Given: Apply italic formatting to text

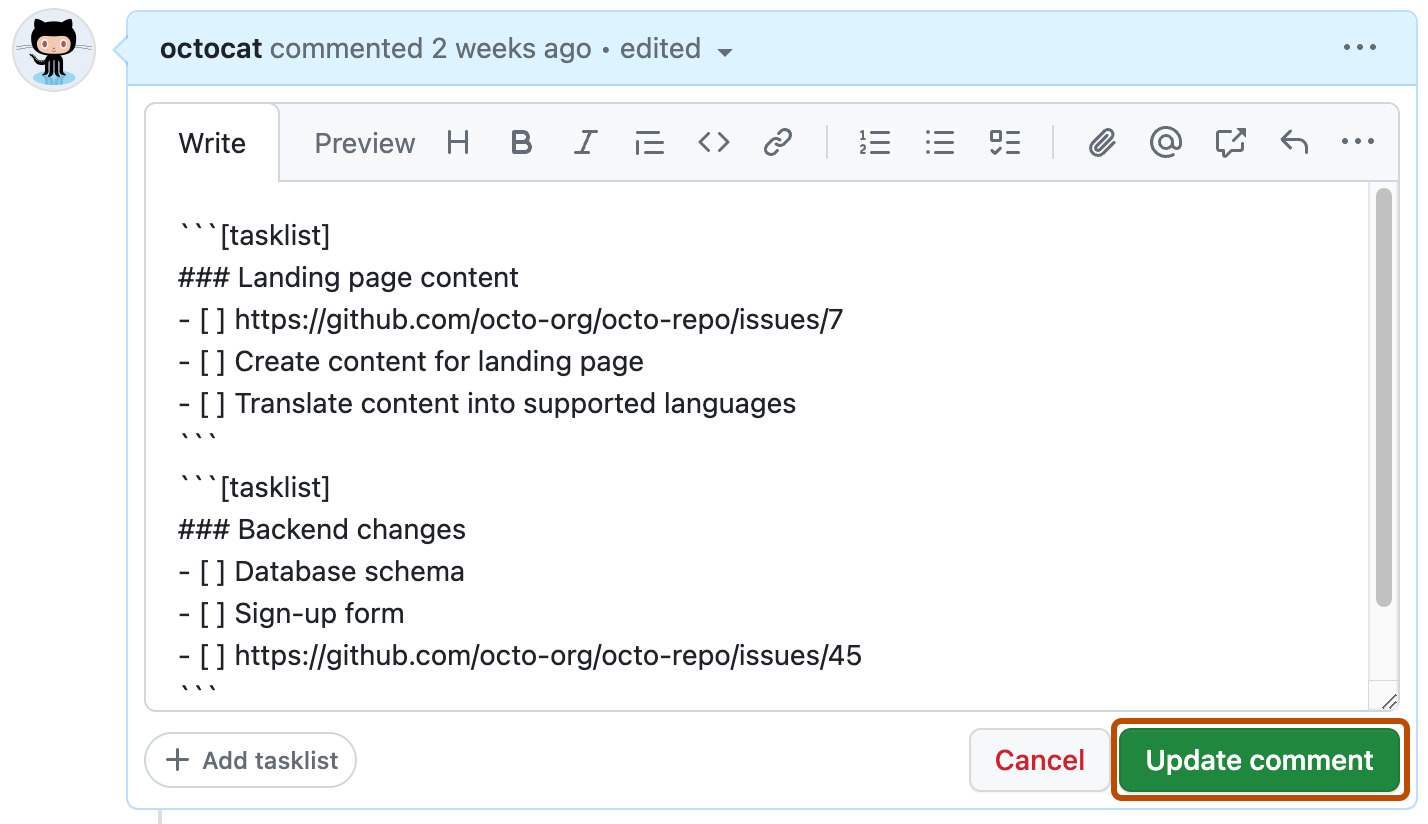Looking at the screenshot, I should click(585, 143).
